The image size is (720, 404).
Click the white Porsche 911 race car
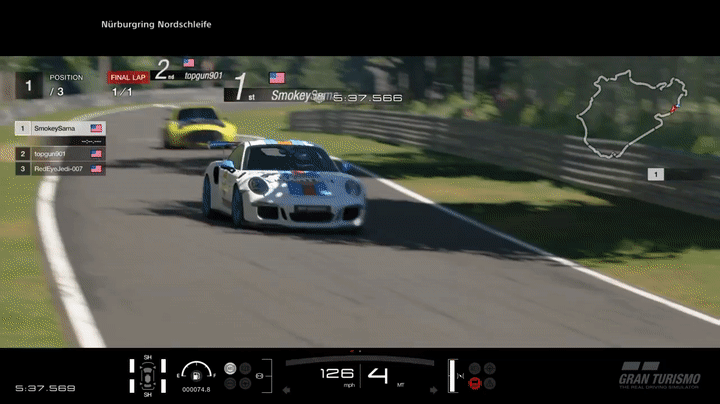click(x=283, y=185)
